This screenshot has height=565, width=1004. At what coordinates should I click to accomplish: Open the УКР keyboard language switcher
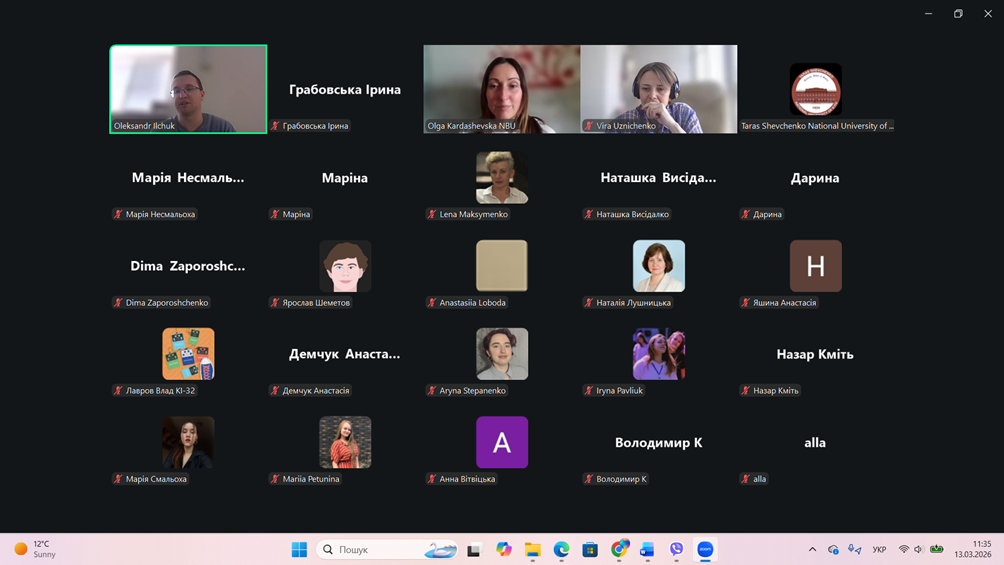[879, 549]
